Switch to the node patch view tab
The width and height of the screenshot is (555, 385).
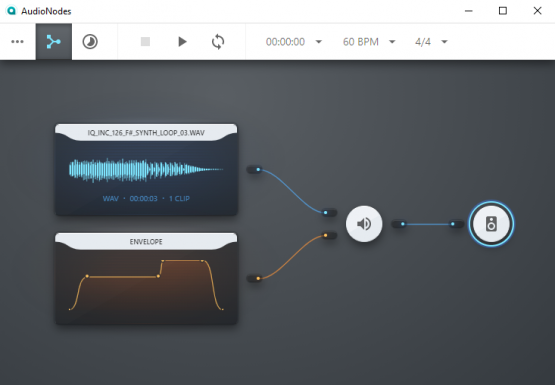(x=54, y=42)
